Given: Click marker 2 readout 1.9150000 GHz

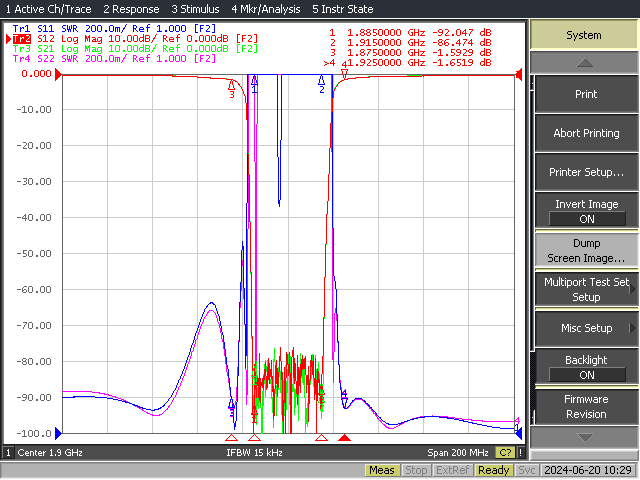Looking at the screenshot, I should coord(410,42).
